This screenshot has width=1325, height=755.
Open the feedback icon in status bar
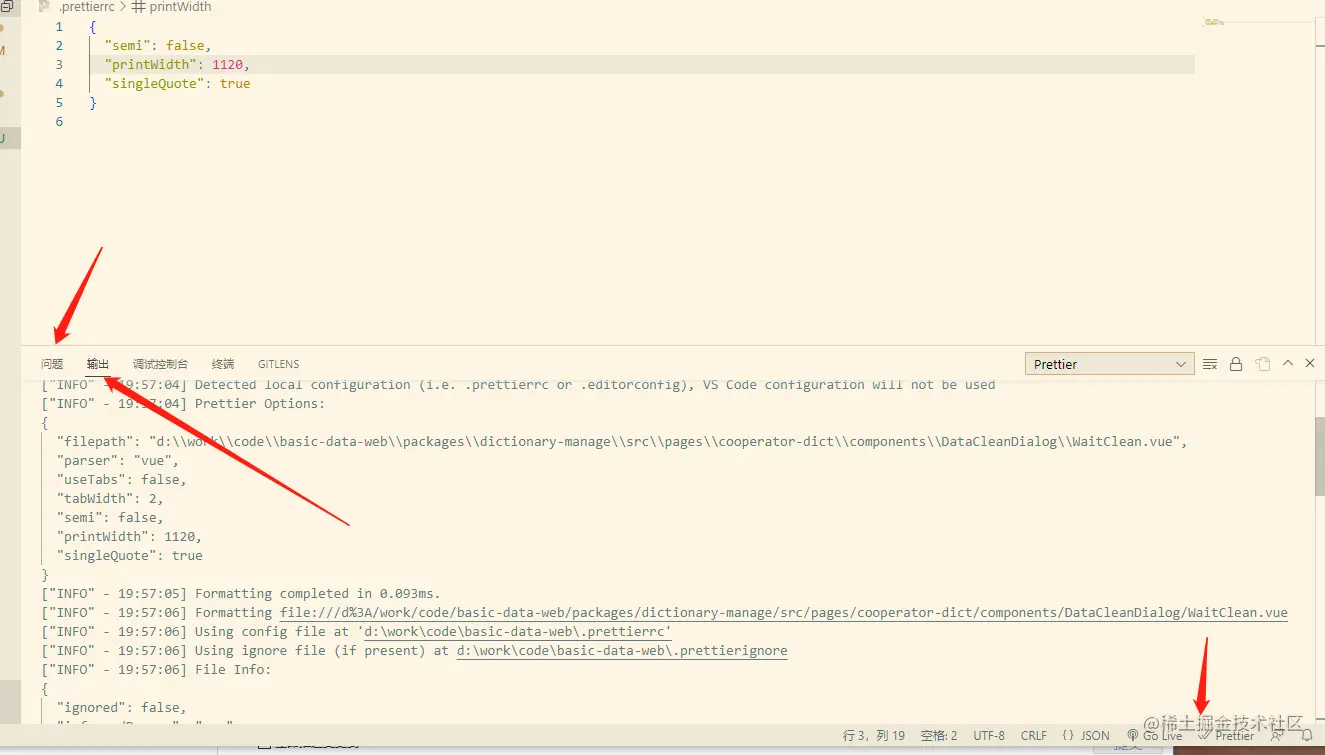[x=1277, y=736]
